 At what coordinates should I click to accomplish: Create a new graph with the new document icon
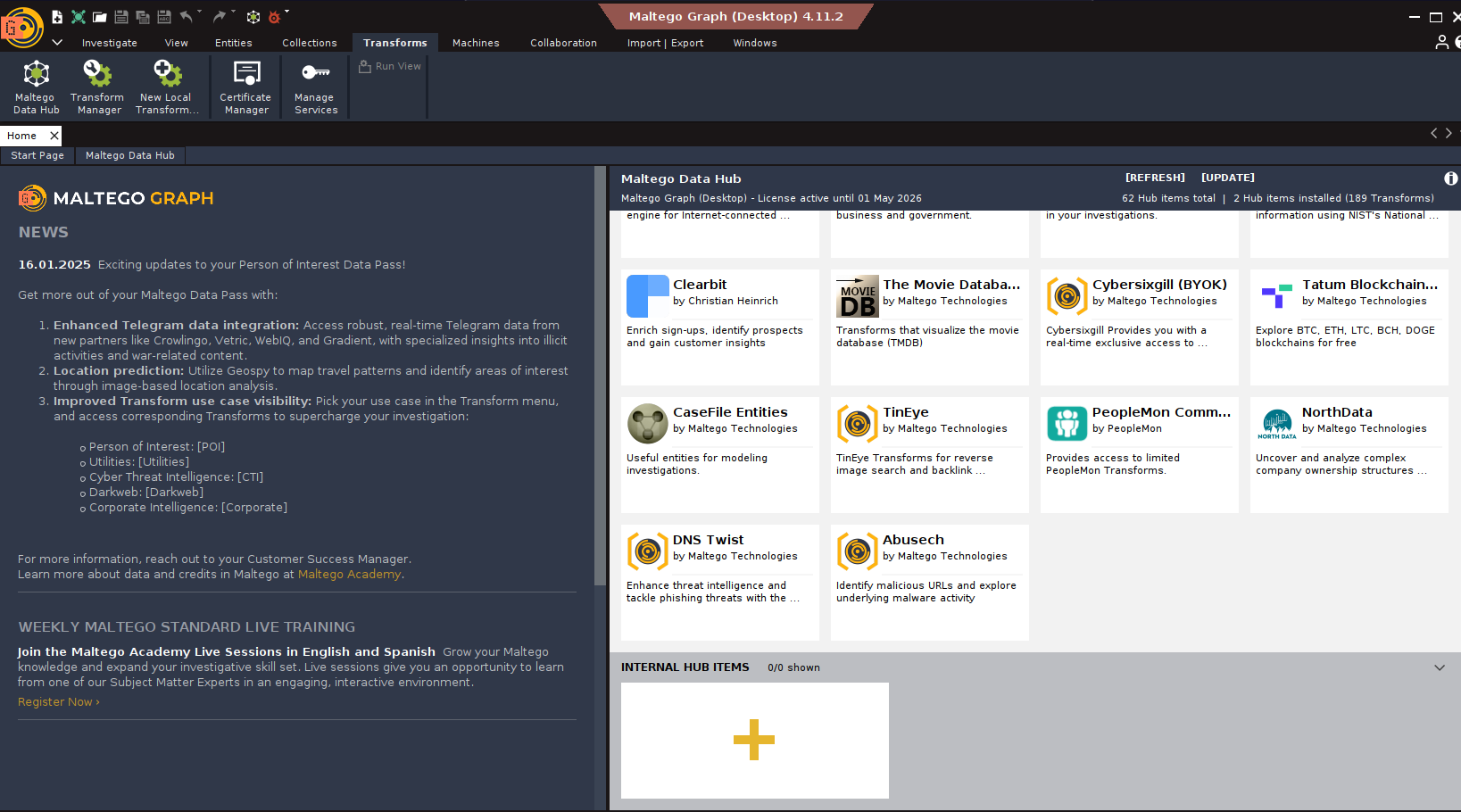pos(57,15)
